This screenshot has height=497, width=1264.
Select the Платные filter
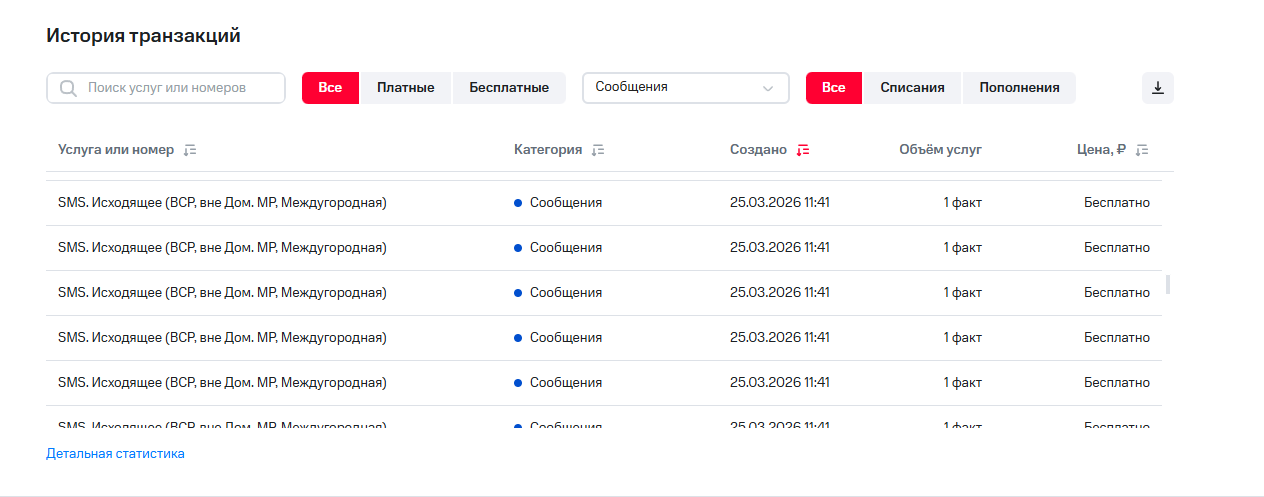[x=405, y=88]
